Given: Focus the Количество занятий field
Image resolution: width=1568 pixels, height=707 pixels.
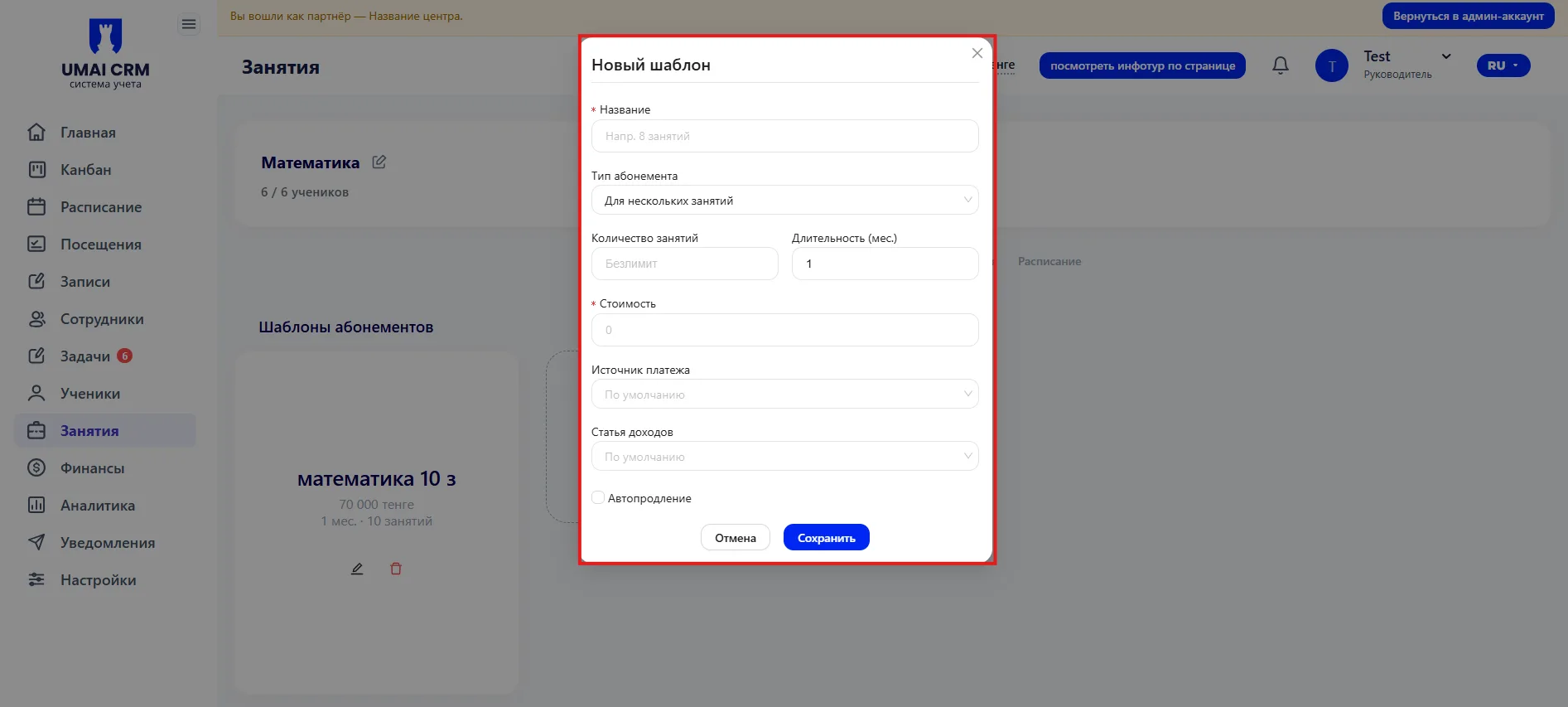Looking at the screenshot, I should [x=685, y=264].
